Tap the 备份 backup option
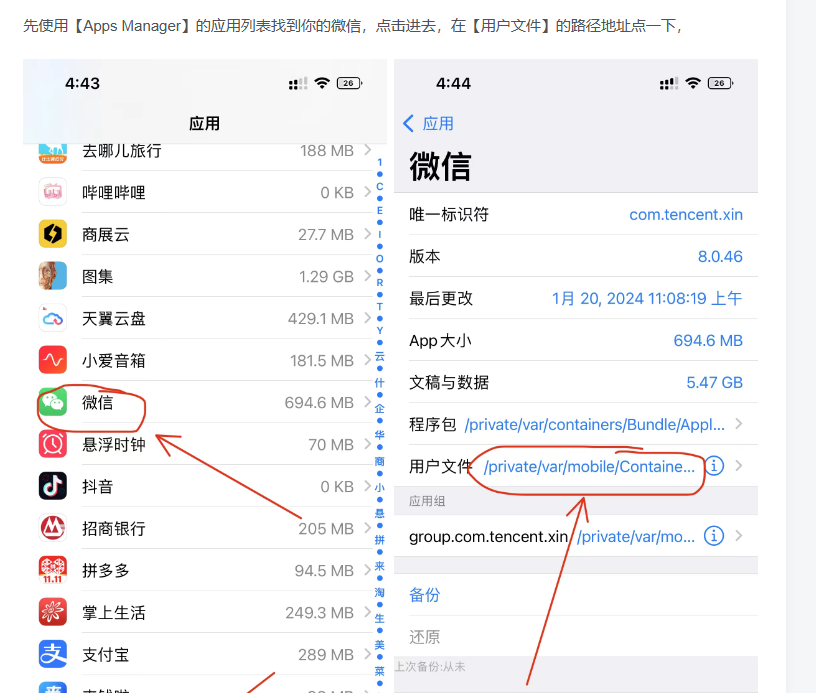This screenshot has width=816, height=693. tap(425, 594)
